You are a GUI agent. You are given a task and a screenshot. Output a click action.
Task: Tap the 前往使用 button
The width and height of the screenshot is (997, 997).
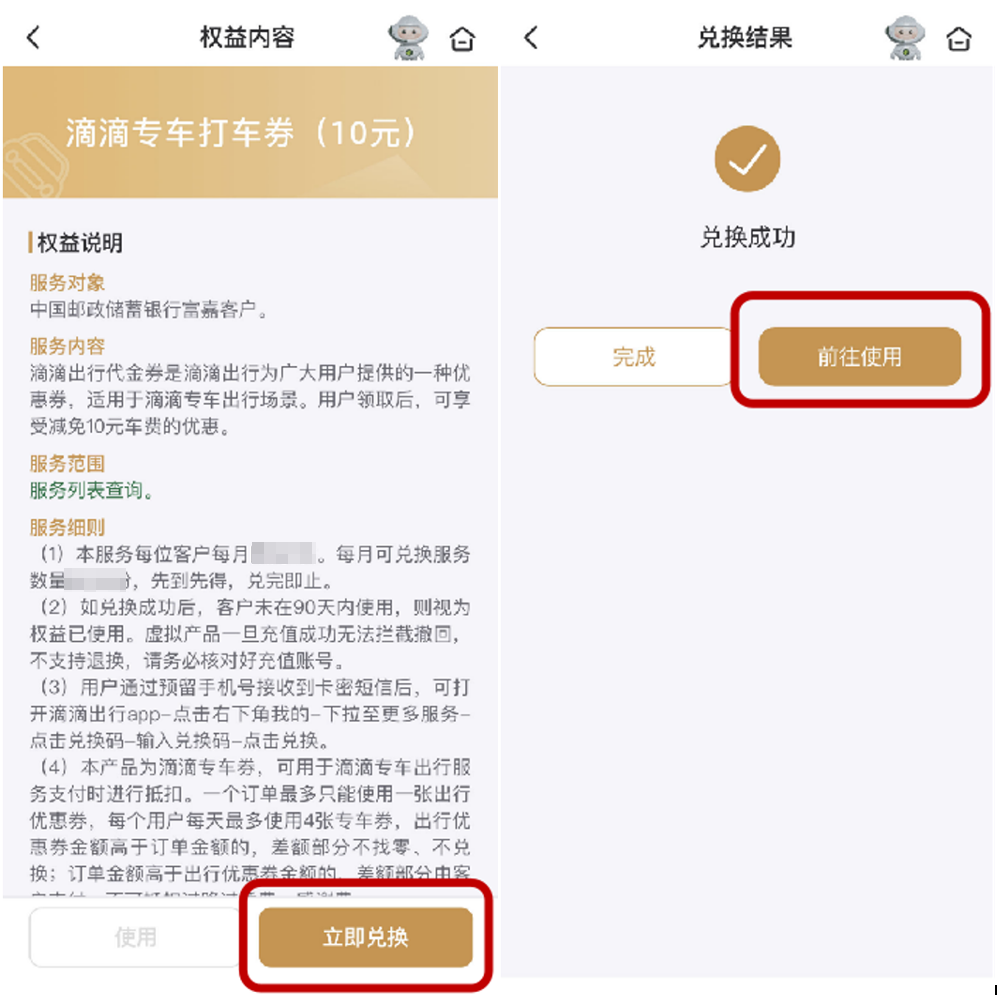[x=860, y=357]
